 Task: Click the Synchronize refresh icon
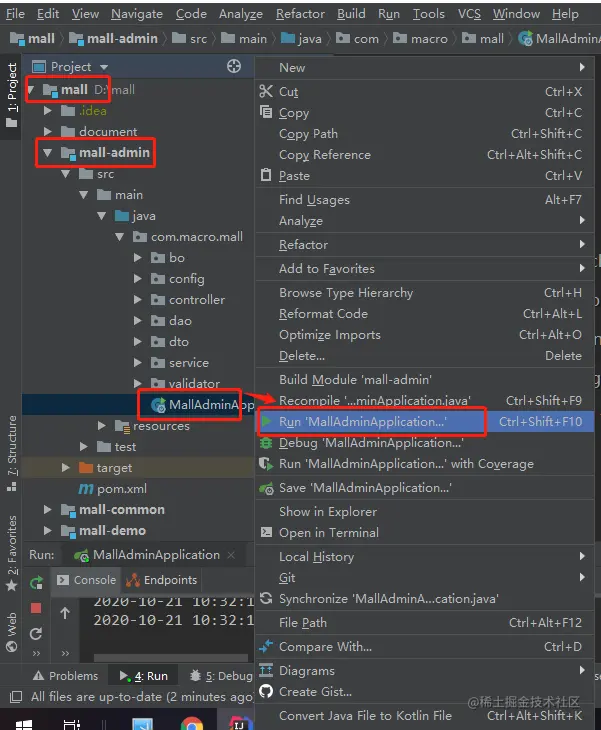[x=266, y=598]
